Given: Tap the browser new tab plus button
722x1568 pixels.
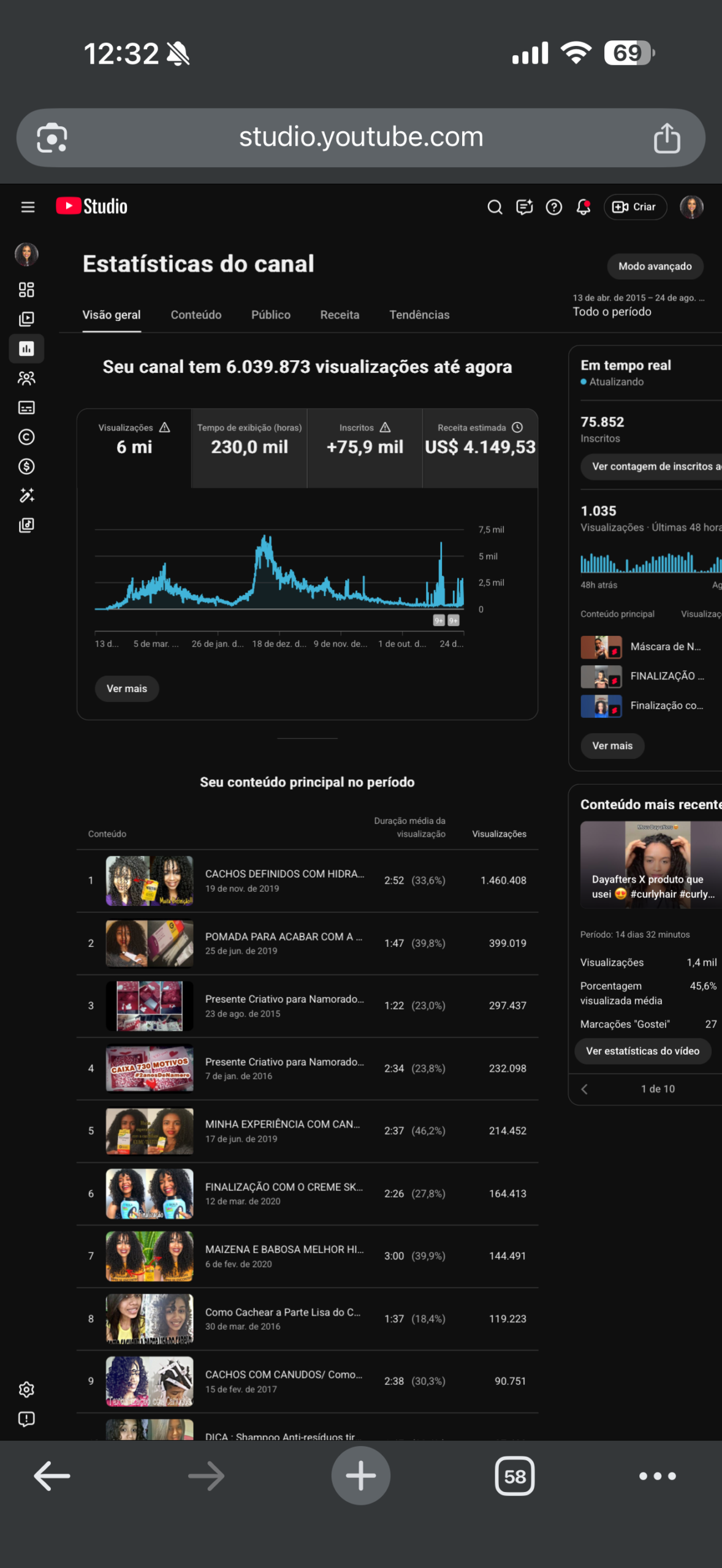Looking at the screenshot, I should pyautogui.click(x=361, y=1476).
